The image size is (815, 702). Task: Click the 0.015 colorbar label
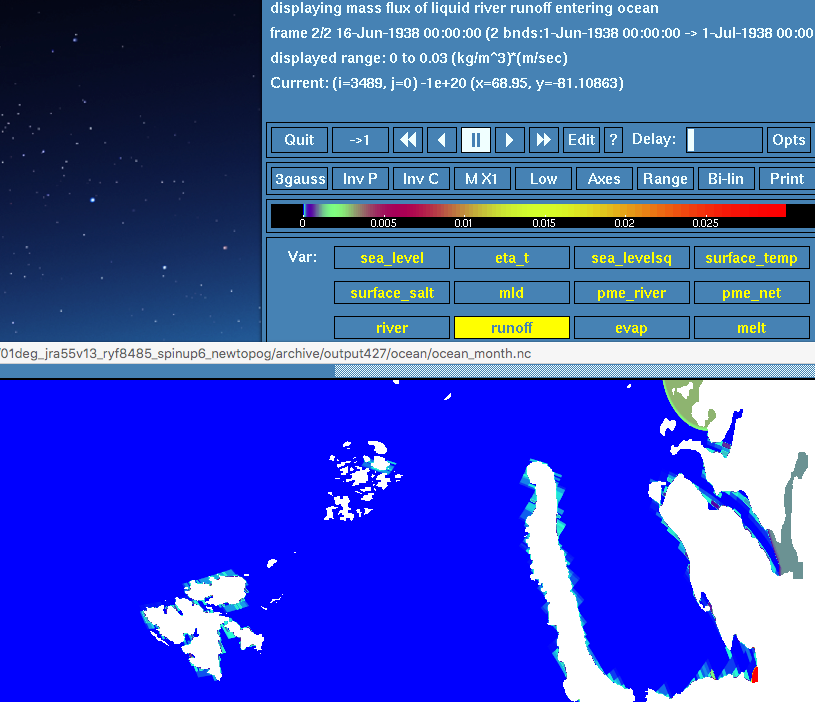click(544, 223)
